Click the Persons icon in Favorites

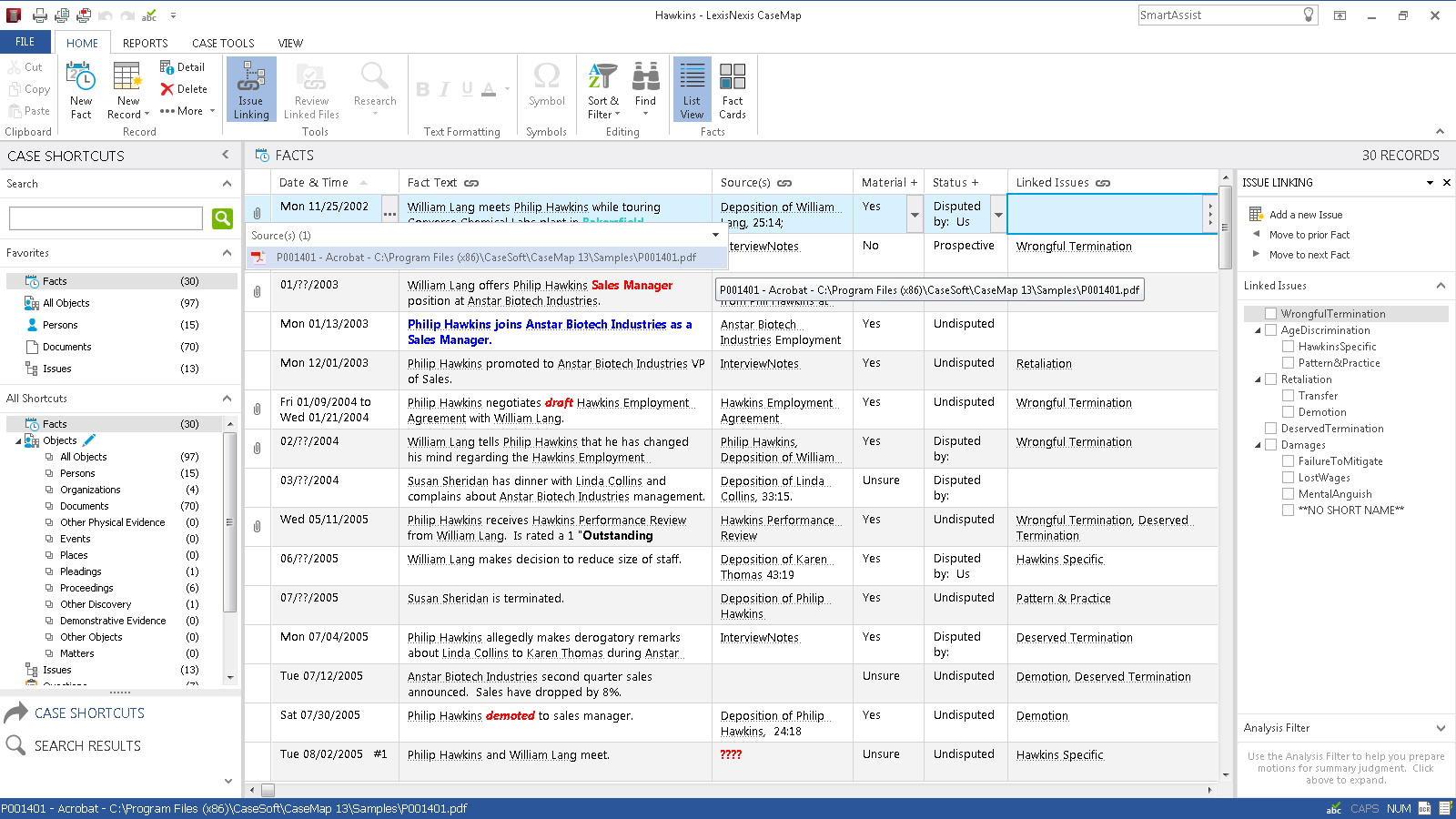33,325
